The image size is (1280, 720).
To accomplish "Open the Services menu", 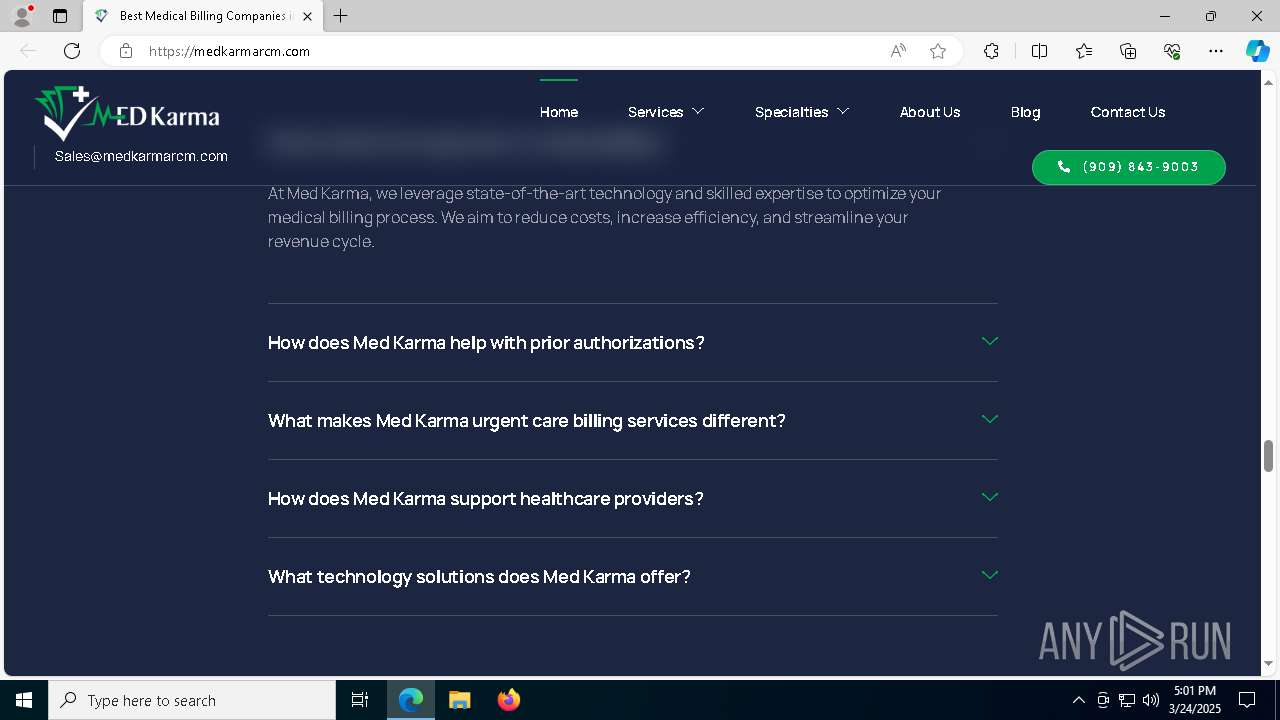I will (655, 112).
